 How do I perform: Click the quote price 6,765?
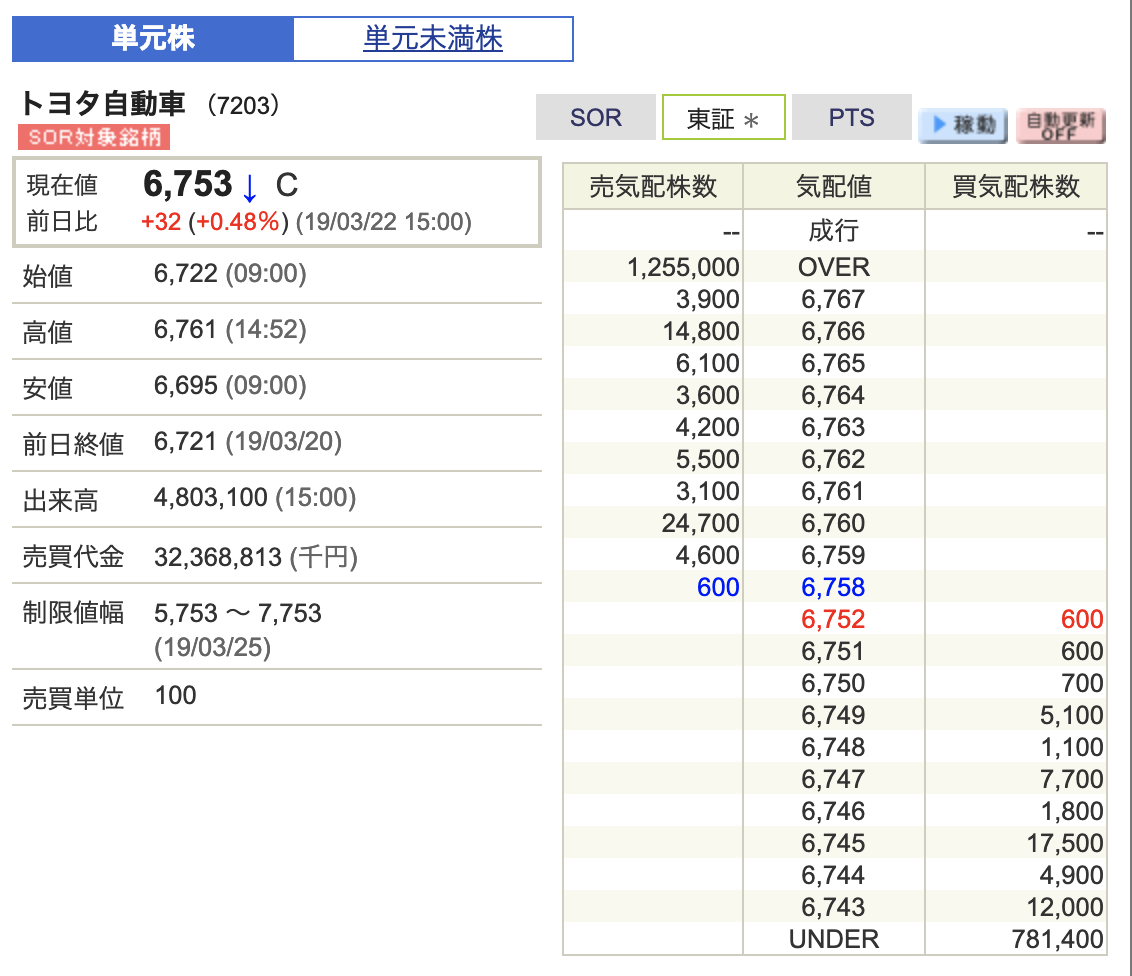[x=833, y=363]
